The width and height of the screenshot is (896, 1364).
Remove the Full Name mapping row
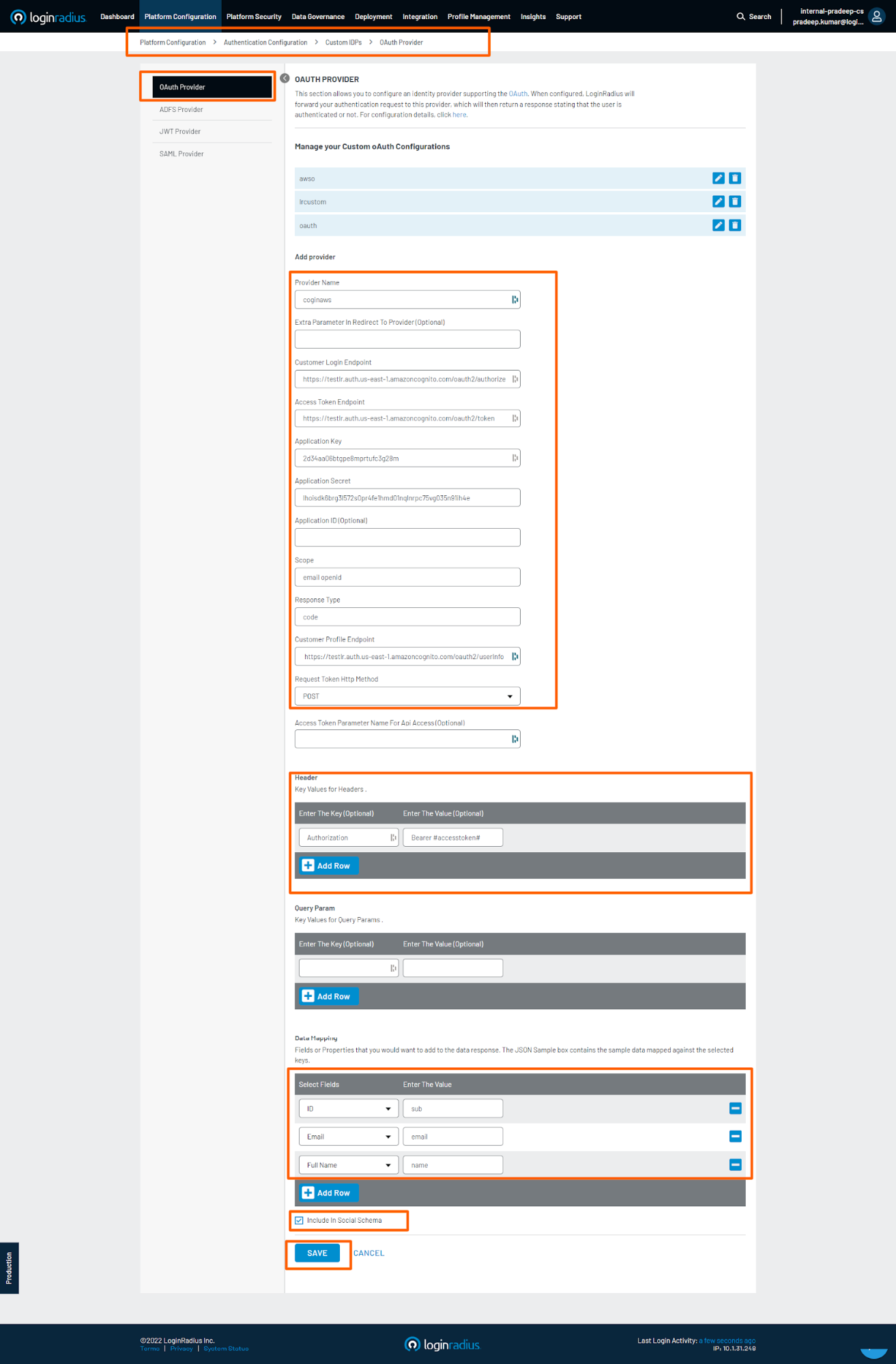(x=735, y=1165)
